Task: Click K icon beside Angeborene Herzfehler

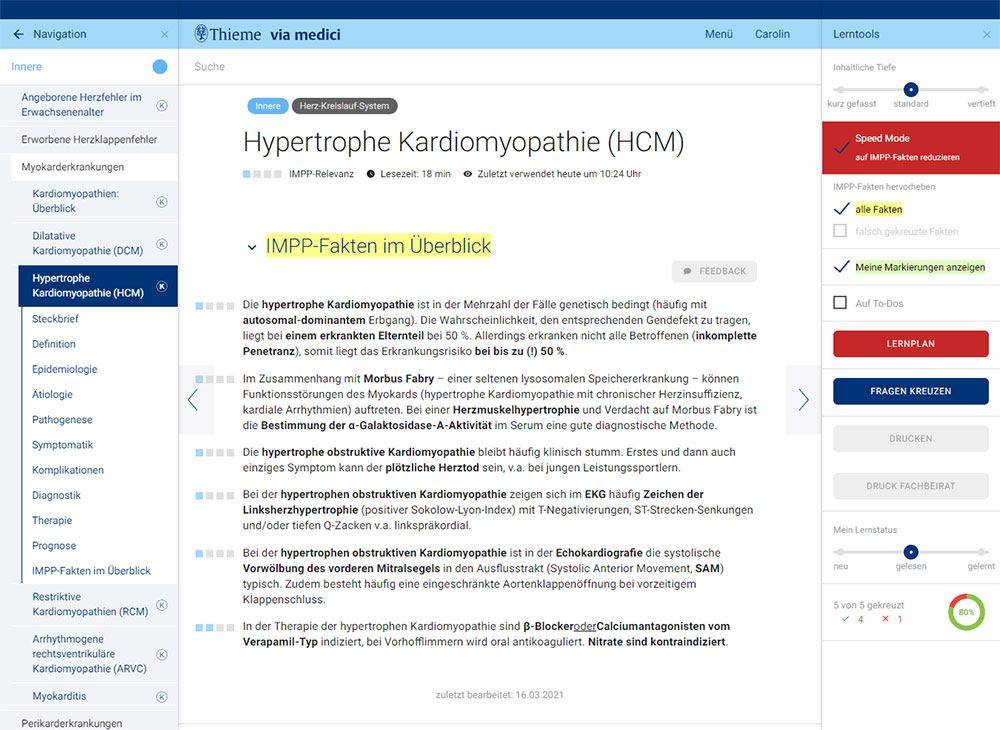Action: click(x=162, y=105)
